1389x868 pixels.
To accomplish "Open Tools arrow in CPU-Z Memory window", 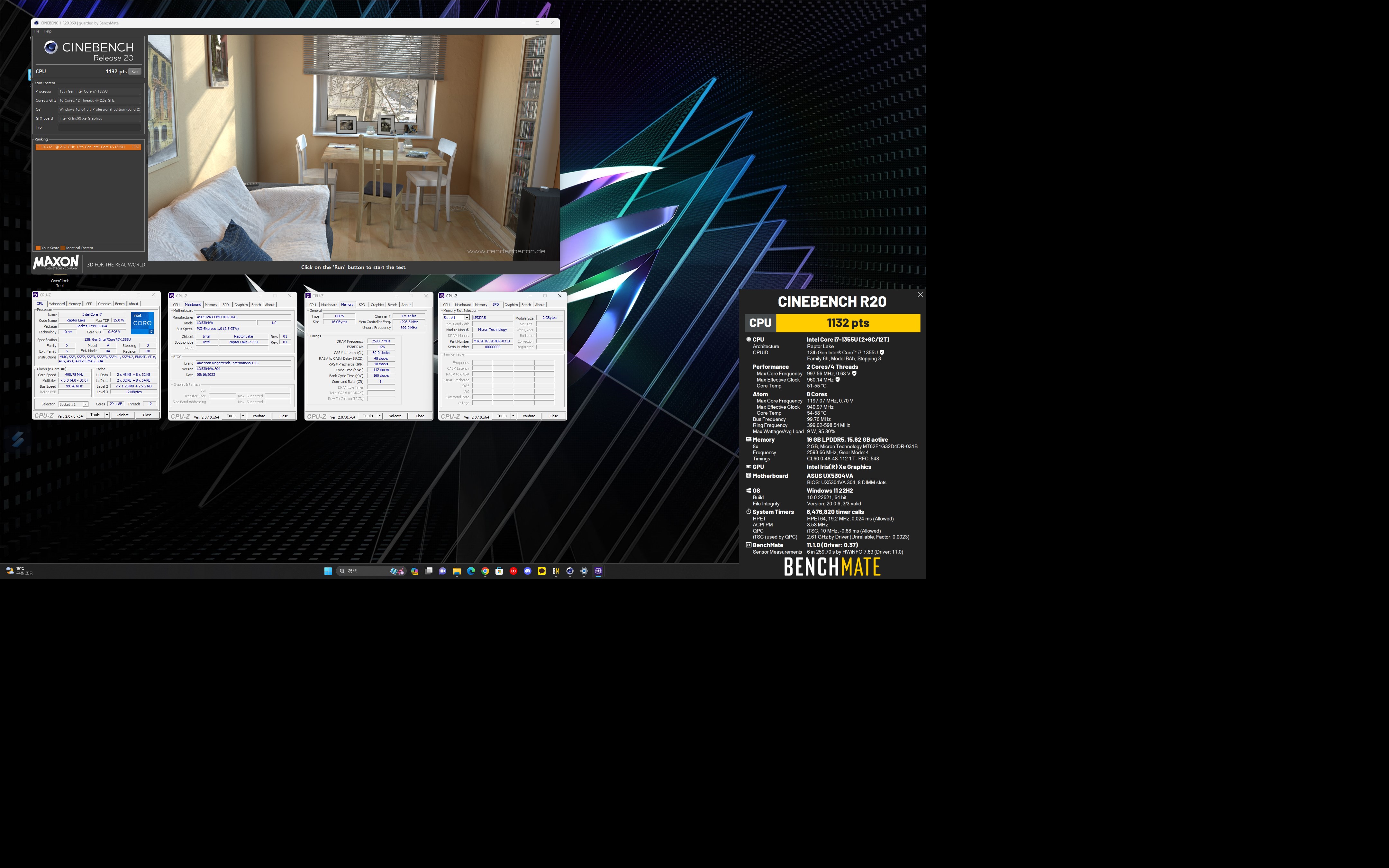I will (x=379, y=416).
